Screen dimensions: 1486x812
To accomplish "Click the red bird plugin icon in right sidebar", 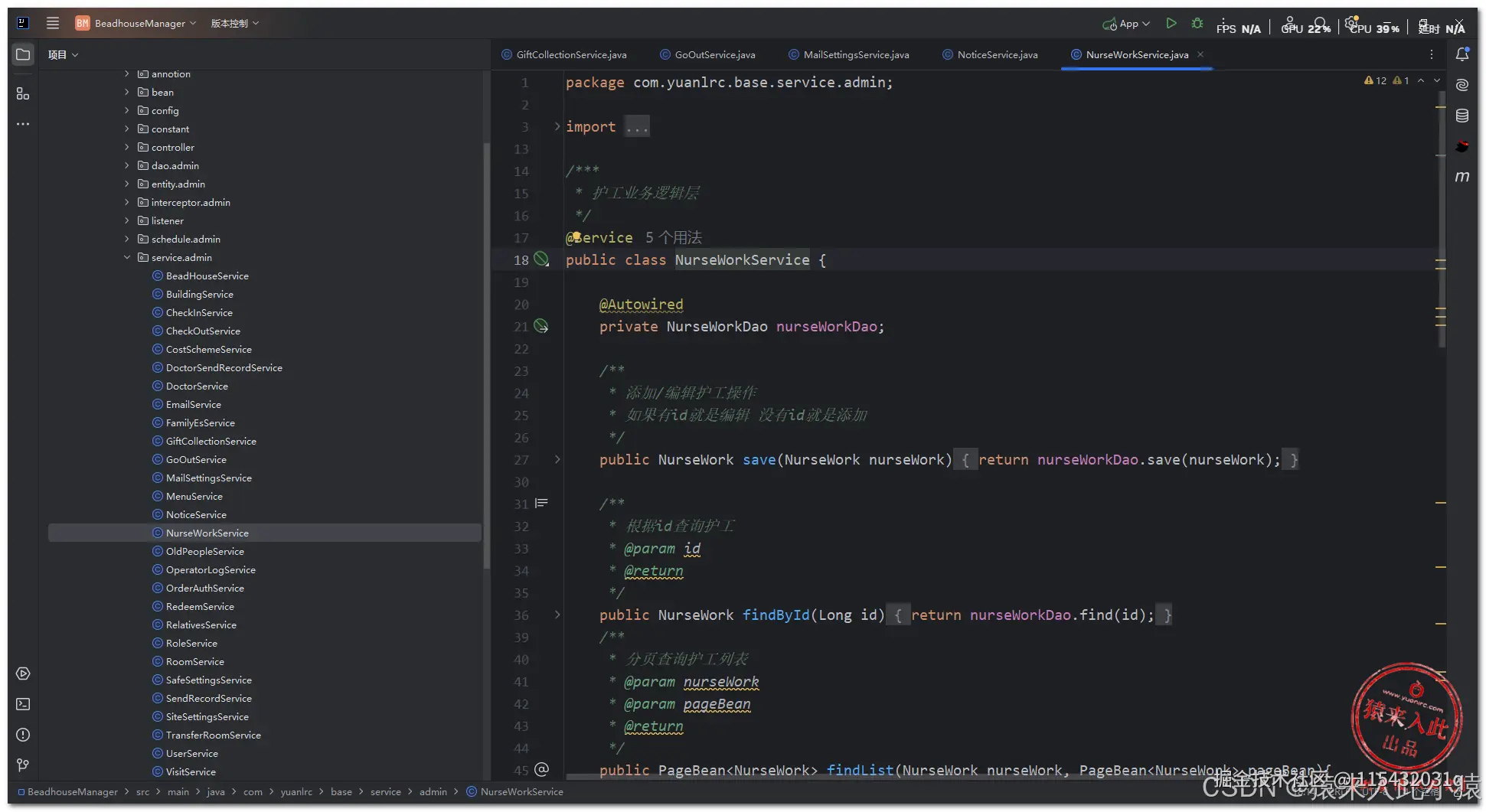I will [1462, 146].
